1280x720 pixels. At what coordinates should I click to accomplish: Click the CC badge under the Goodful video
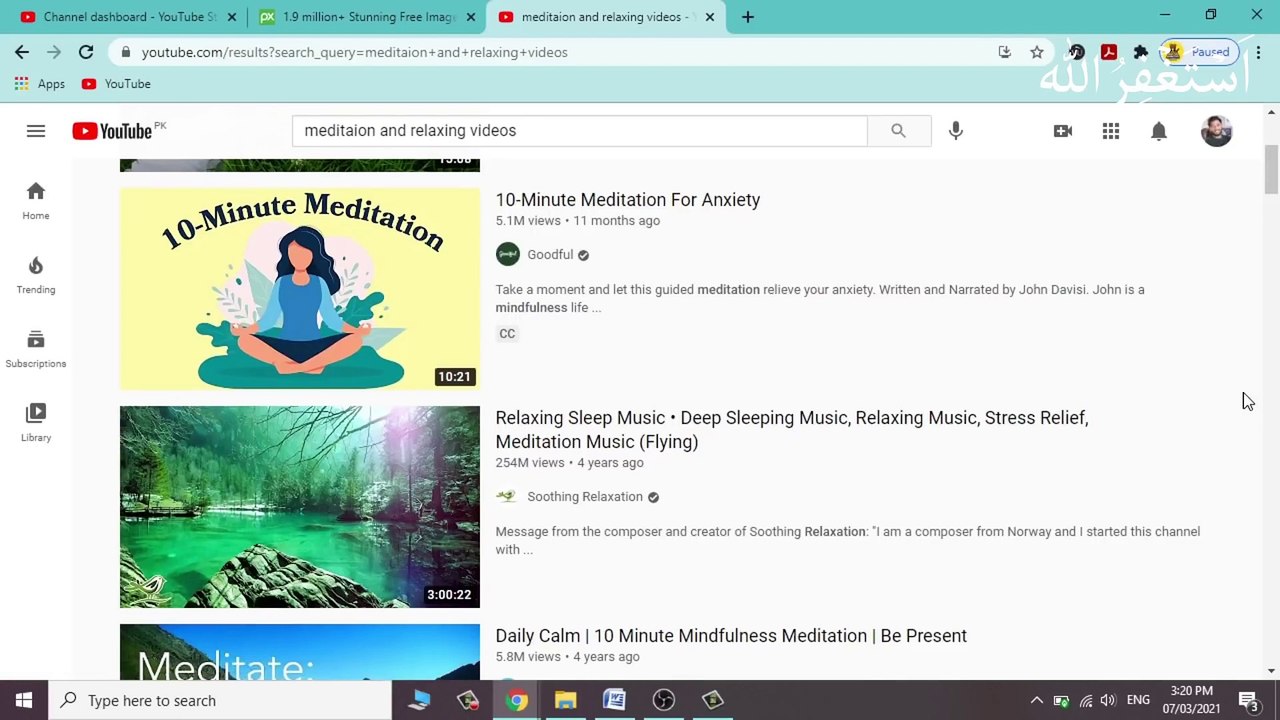coord(507,334)
